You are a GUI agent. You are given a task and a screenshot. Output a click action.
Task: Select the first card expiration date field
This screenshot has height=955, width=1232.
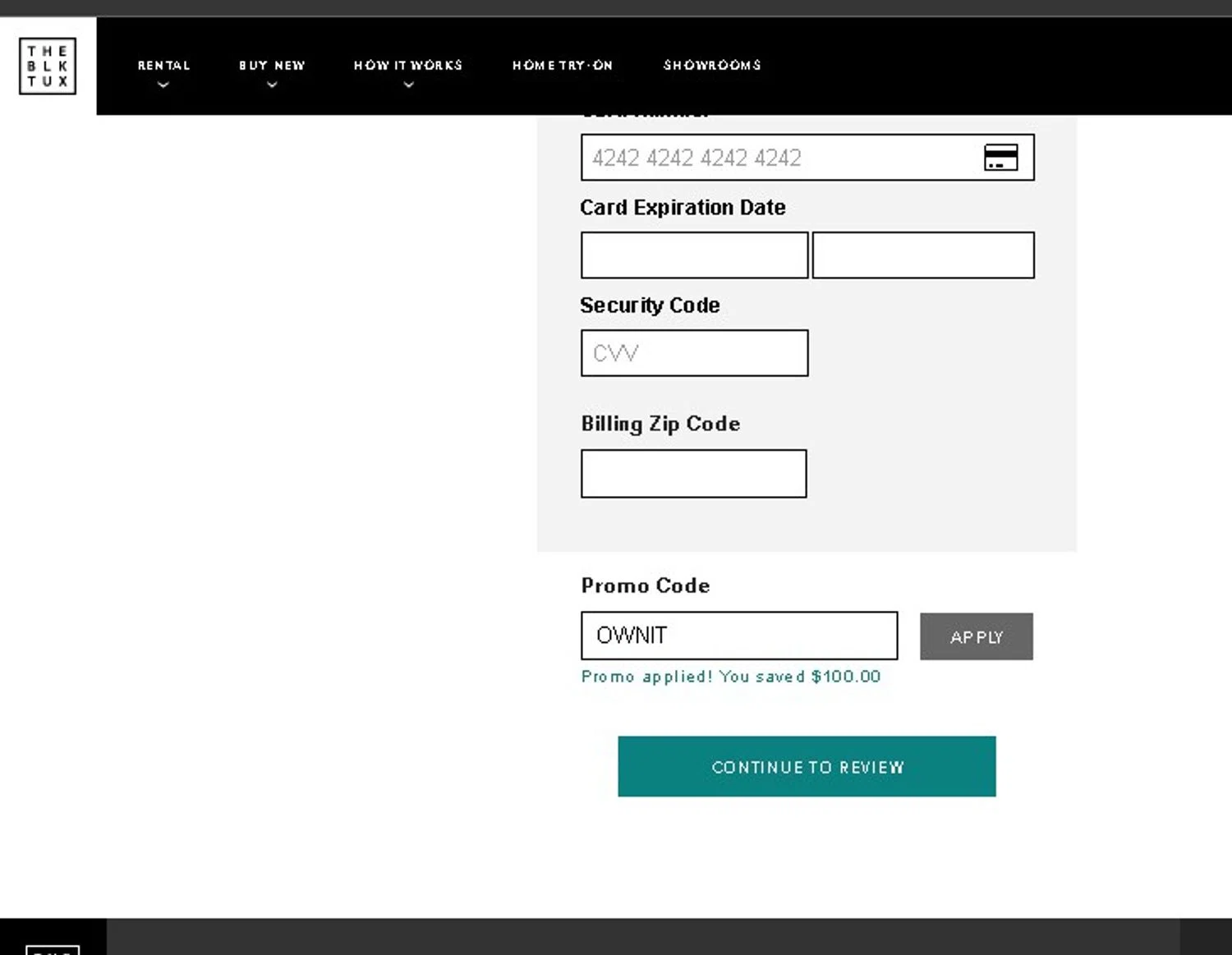point(695,255)
